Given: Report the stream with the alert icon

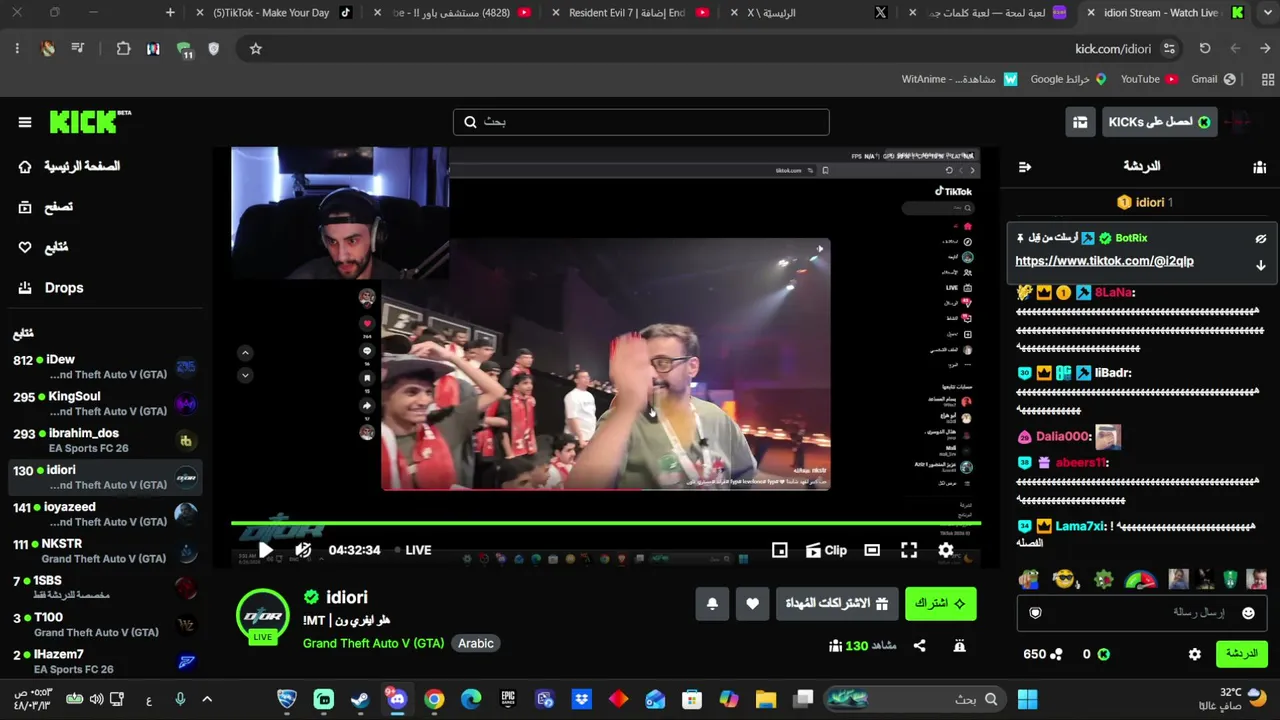Looking at the screenshot, I should 959,646.
